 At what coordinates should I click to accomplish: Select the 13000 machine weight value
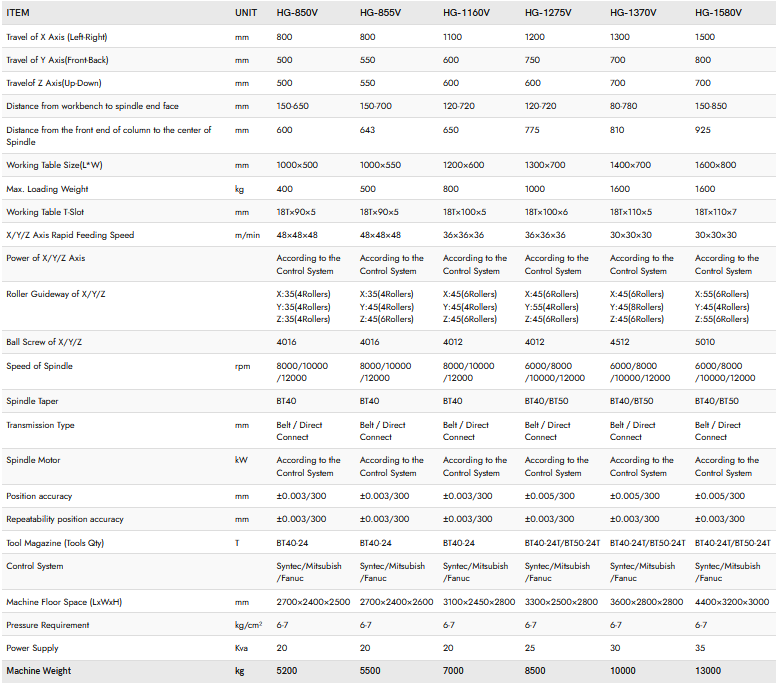(708, 671)
